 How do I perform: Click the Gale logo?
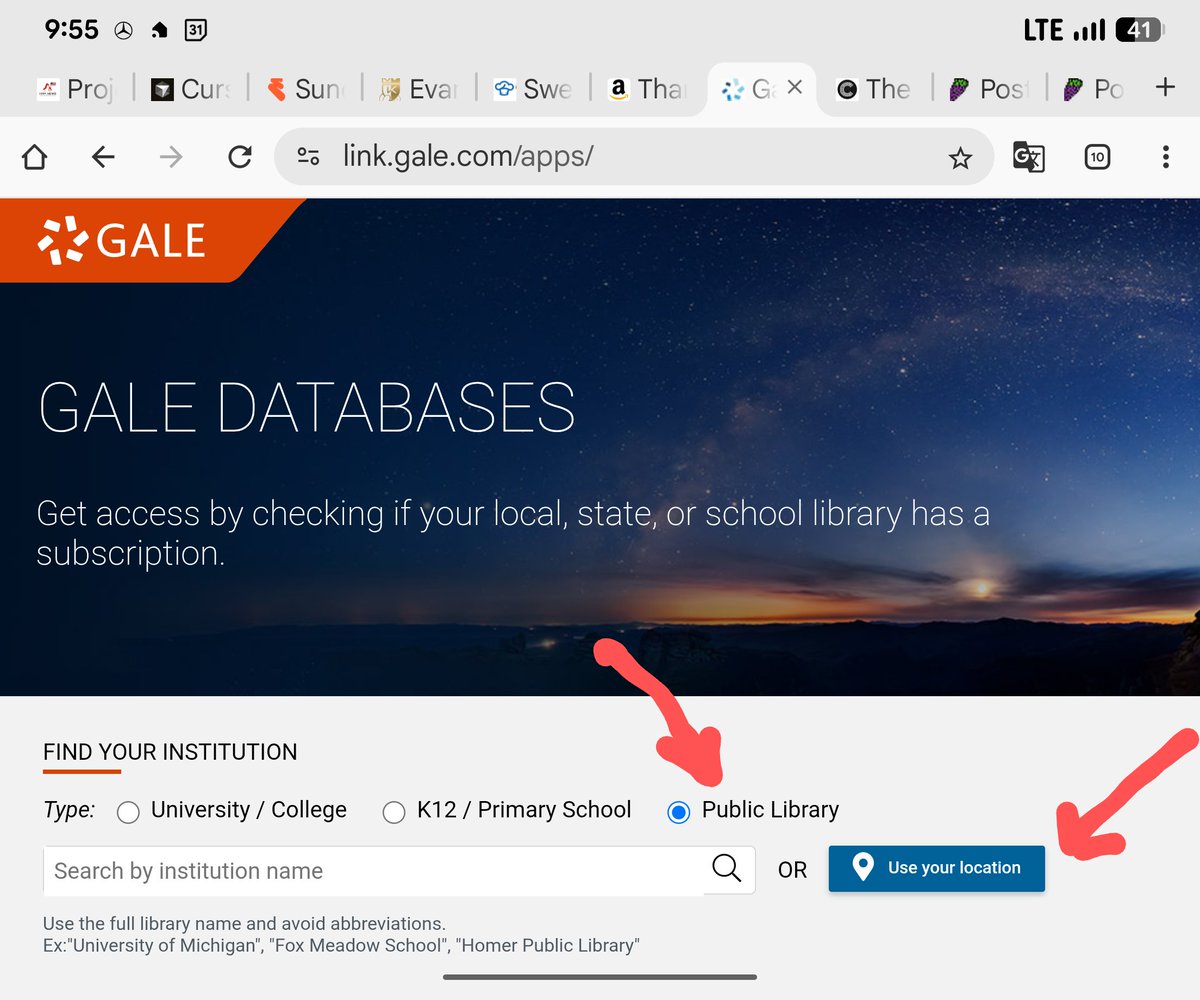122,241
